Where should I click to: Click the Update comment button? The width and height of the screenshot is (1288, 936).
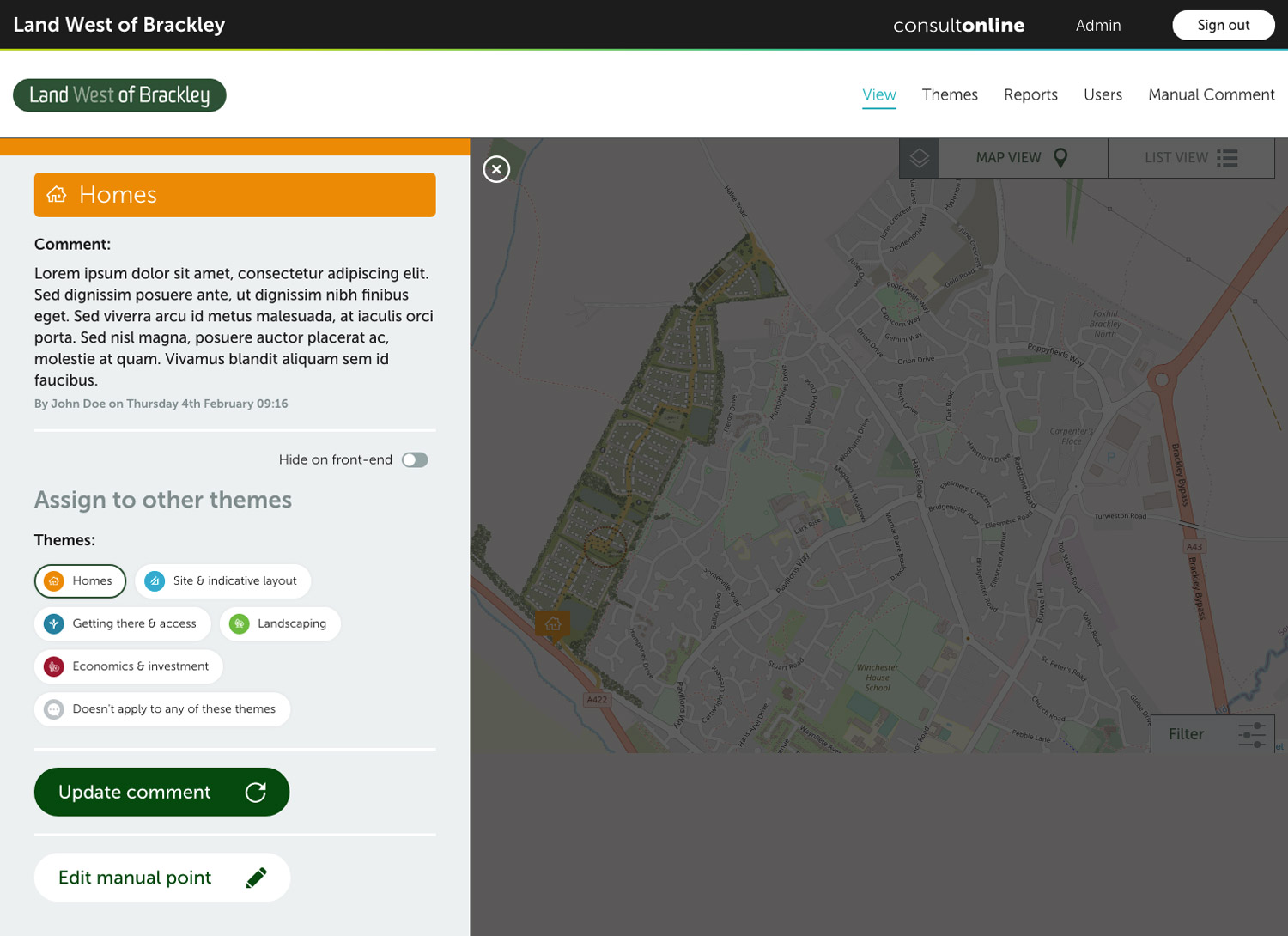click(161, 792)
